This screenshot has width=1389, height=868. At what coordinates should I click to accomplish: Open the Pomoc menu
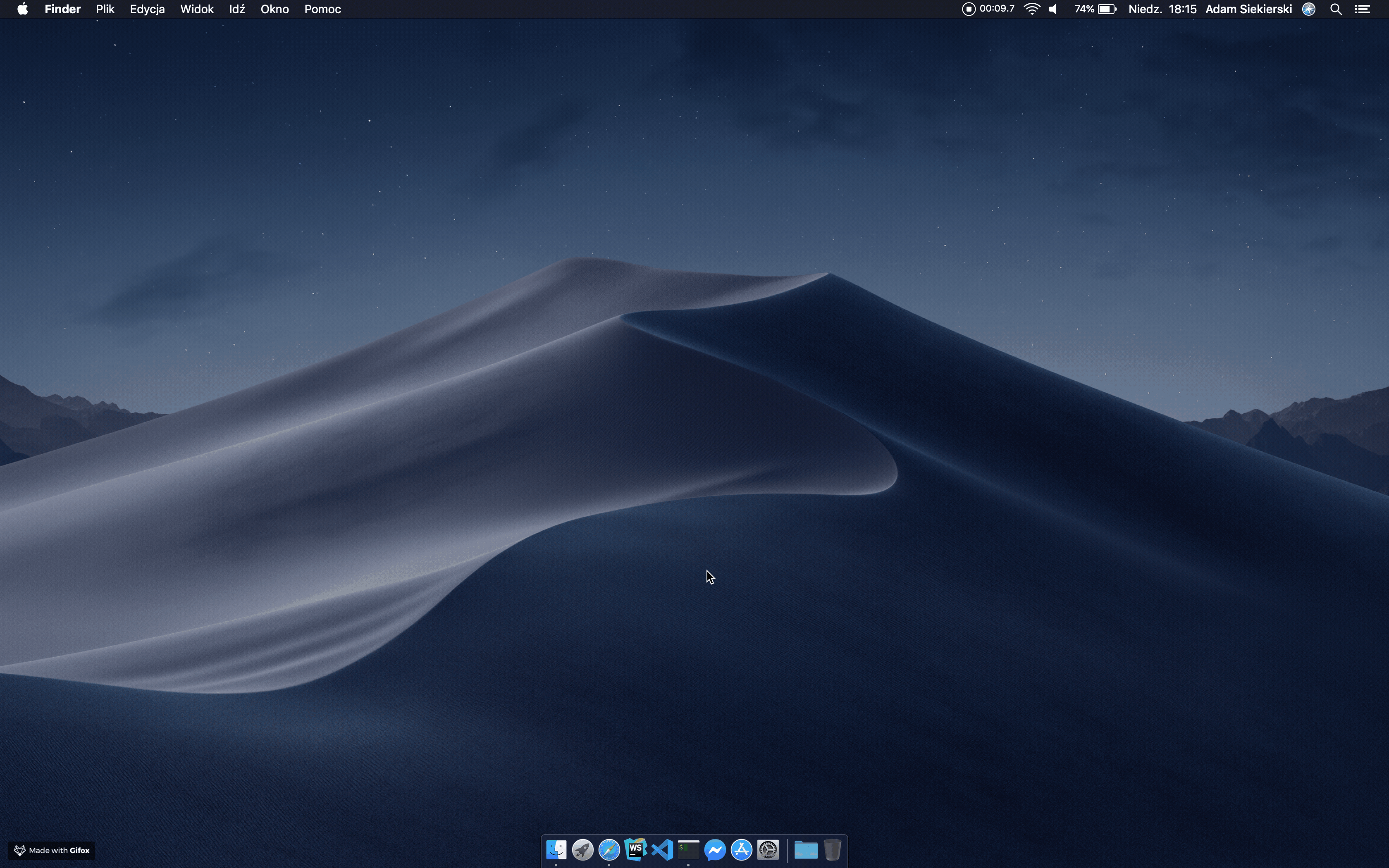[322, 9]
